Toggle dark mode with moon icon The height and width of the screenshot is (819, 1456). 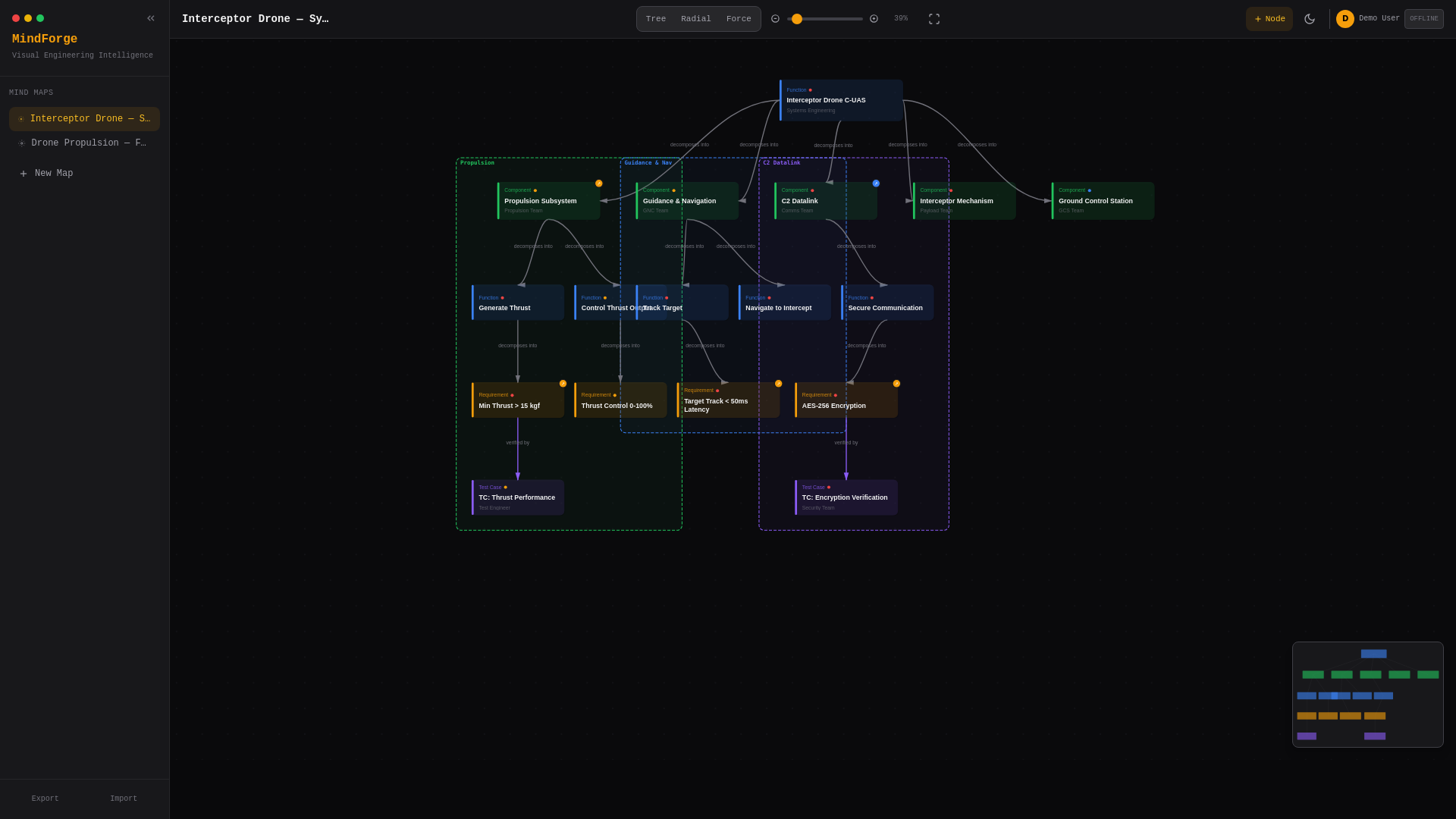(x=1310, y=19)
